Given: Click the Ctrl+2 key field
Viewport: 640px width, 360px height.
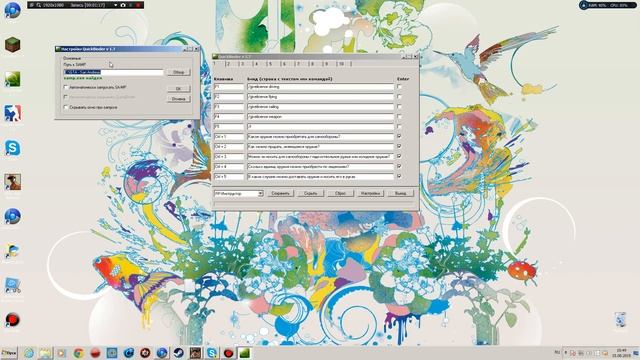Looking at the screenshot, I should [x=229, y=147].
